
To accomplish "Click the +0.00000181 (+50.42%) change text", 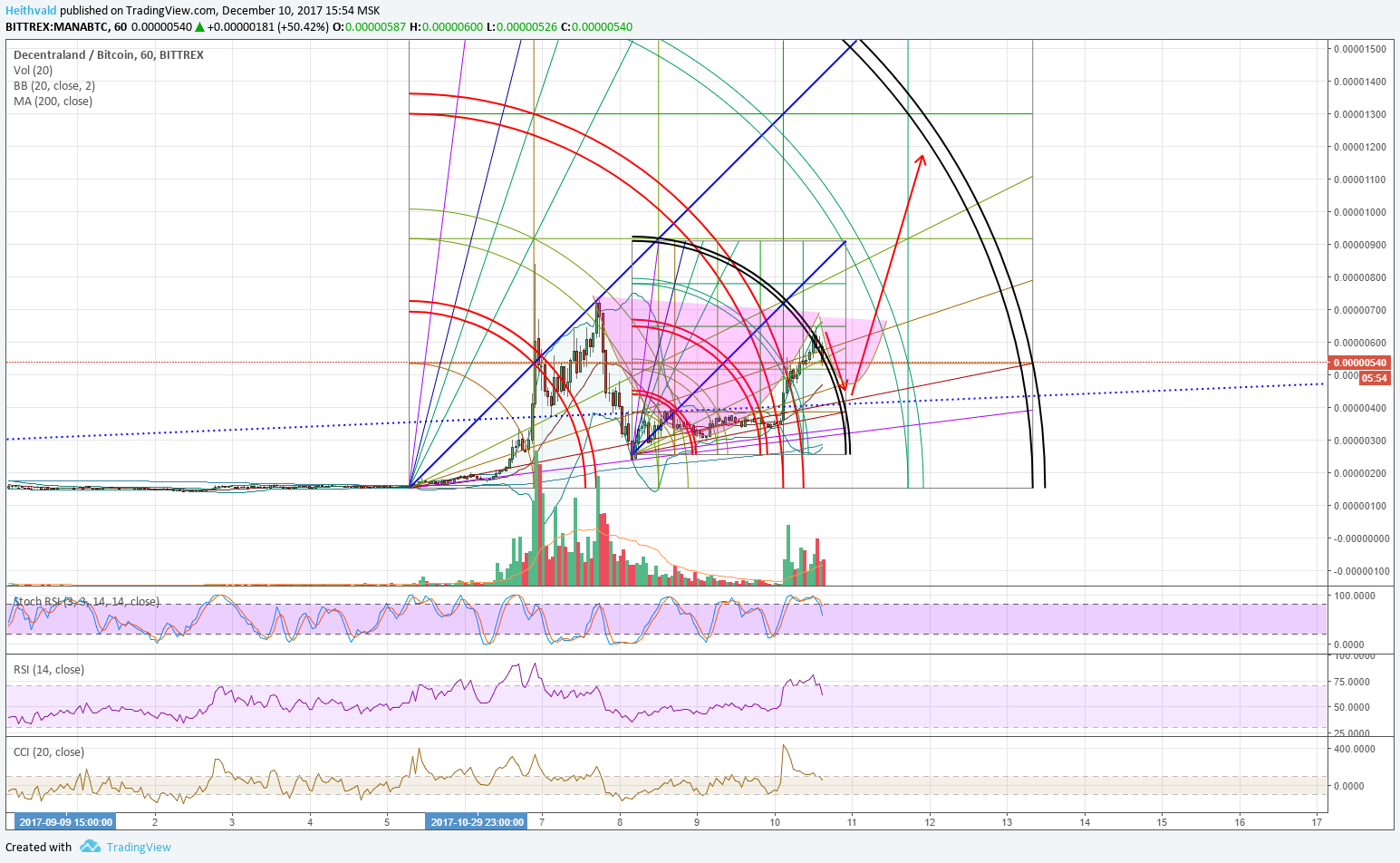I will (268, 27).
